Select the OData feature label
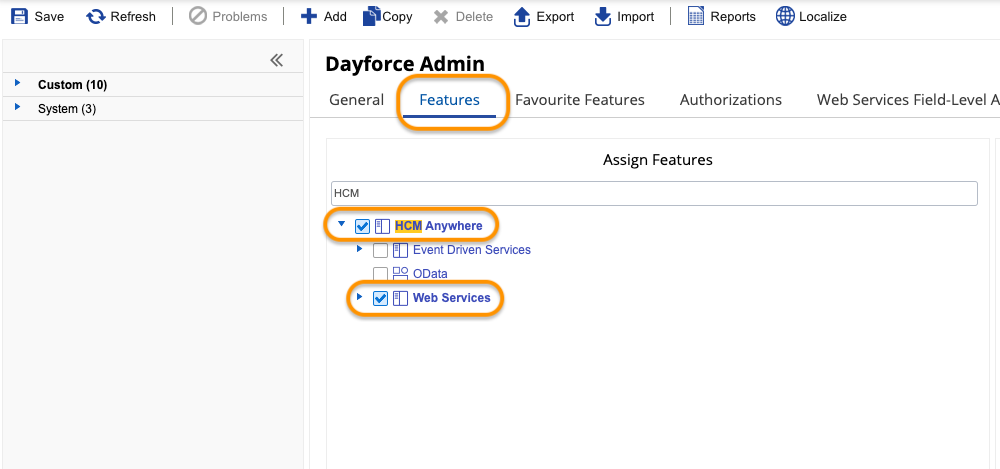This screenshot has height=469, width=1000. 430,274
